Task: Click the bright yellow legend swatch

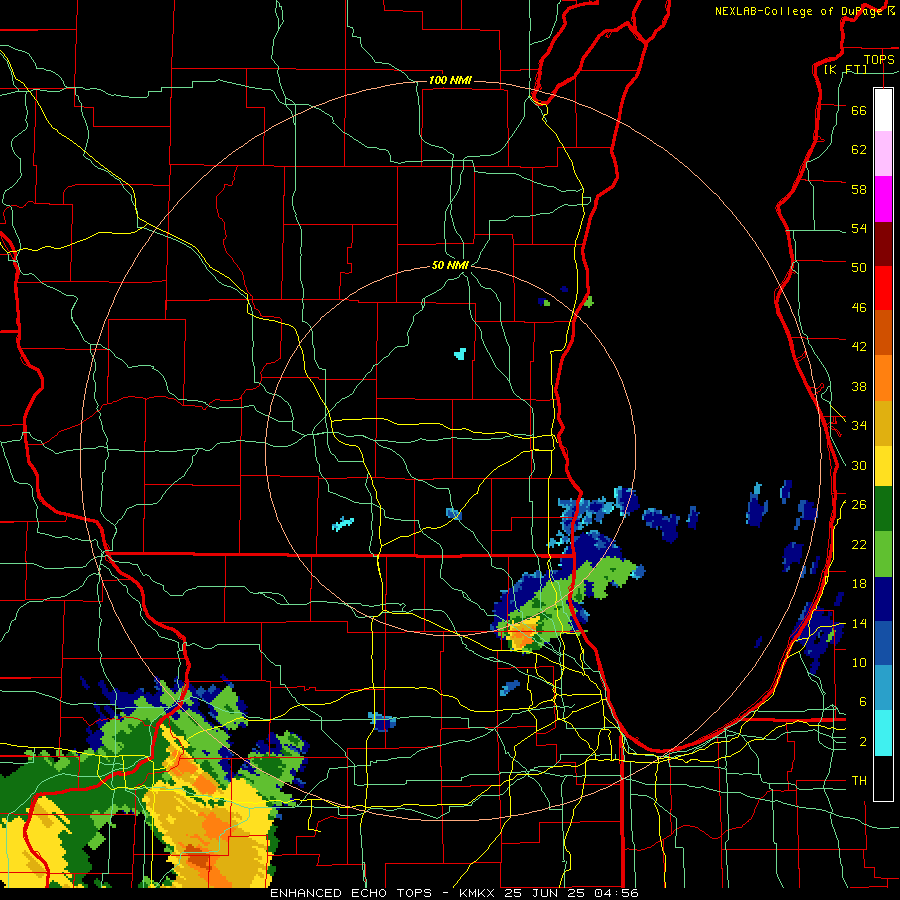Action: coord(883,465)
